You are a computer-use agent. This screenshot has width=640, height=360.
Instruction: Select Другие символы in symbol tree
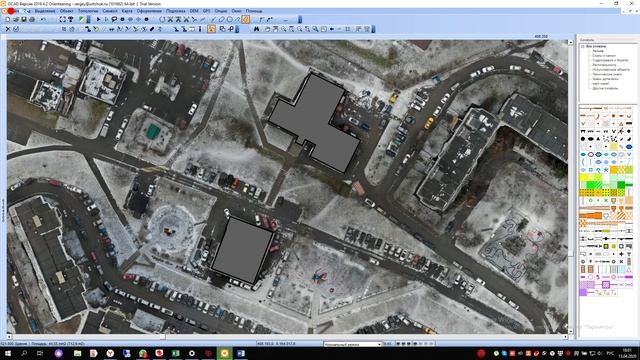[x=605, y=88]
